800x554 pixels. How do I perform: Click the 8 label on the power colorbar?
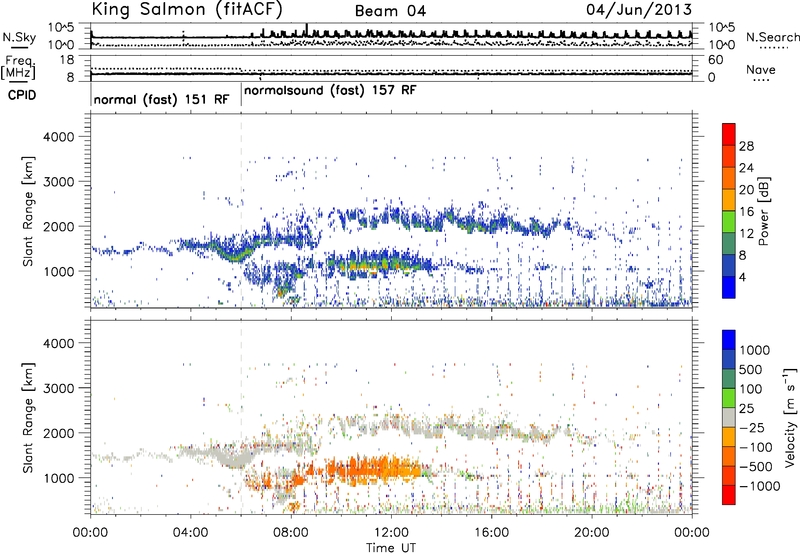[742, 256]
